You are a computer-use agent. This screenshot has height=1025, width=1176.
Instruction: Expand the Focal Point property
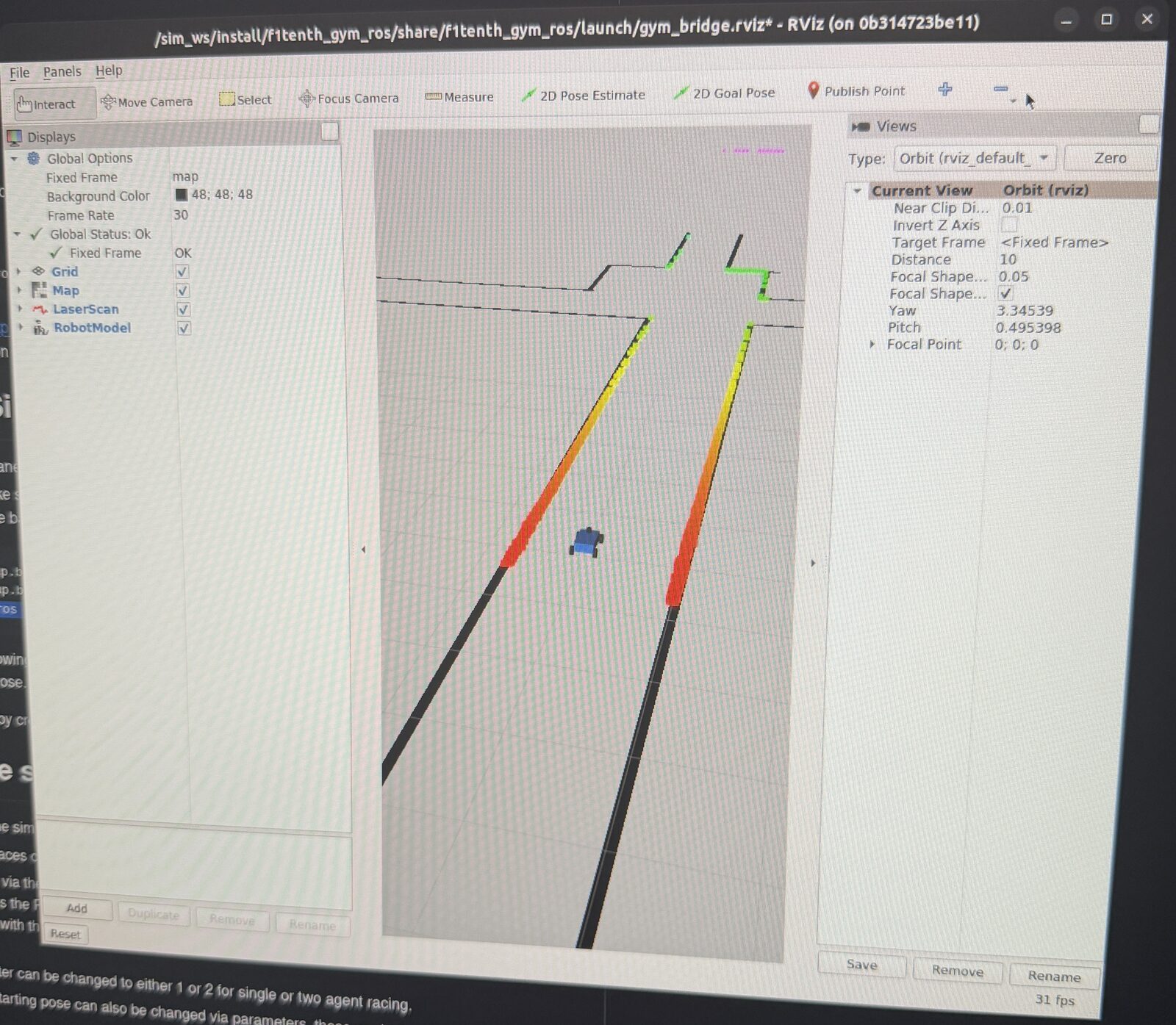872,344
